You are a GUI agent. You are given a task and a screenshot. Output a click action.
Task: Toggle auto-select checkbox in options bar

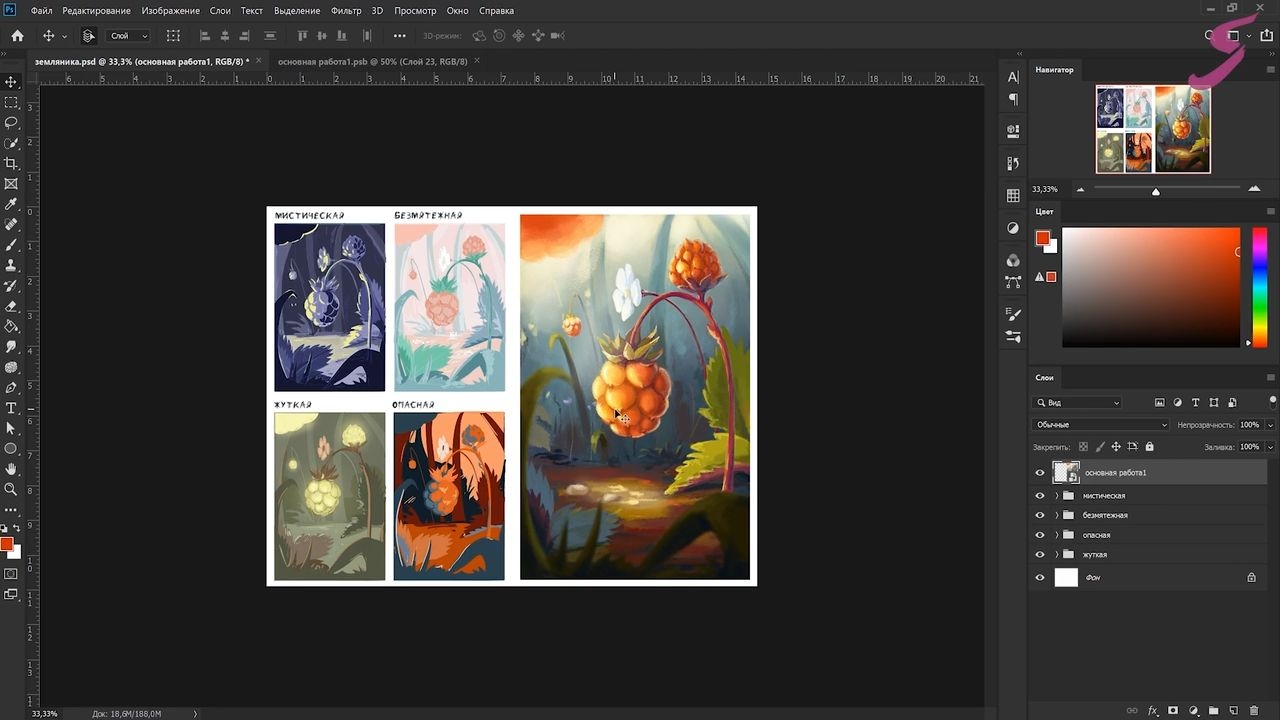coord(89,36)
